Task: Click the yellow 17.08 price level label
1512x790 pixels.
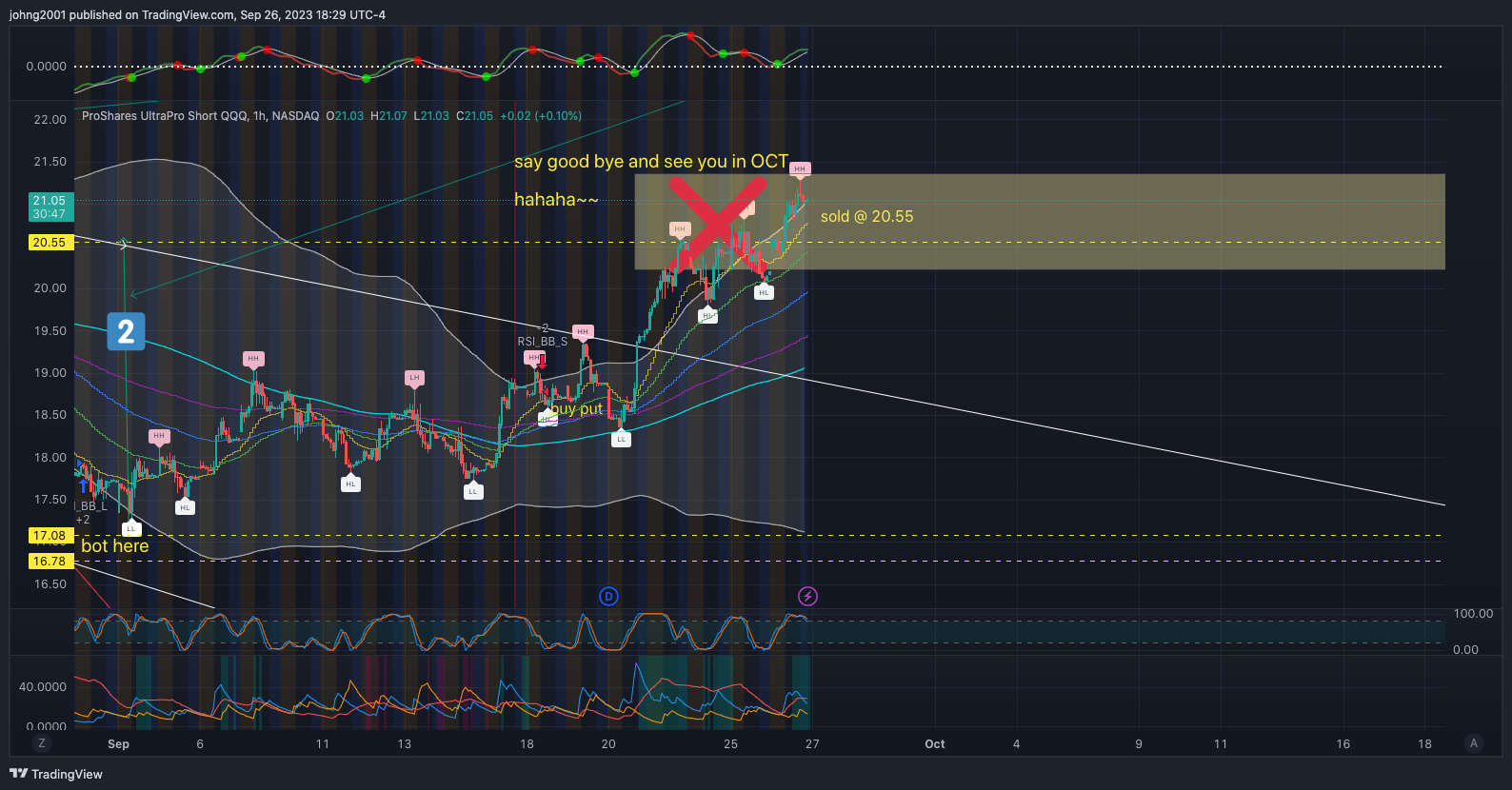Action: pos(50,536)
